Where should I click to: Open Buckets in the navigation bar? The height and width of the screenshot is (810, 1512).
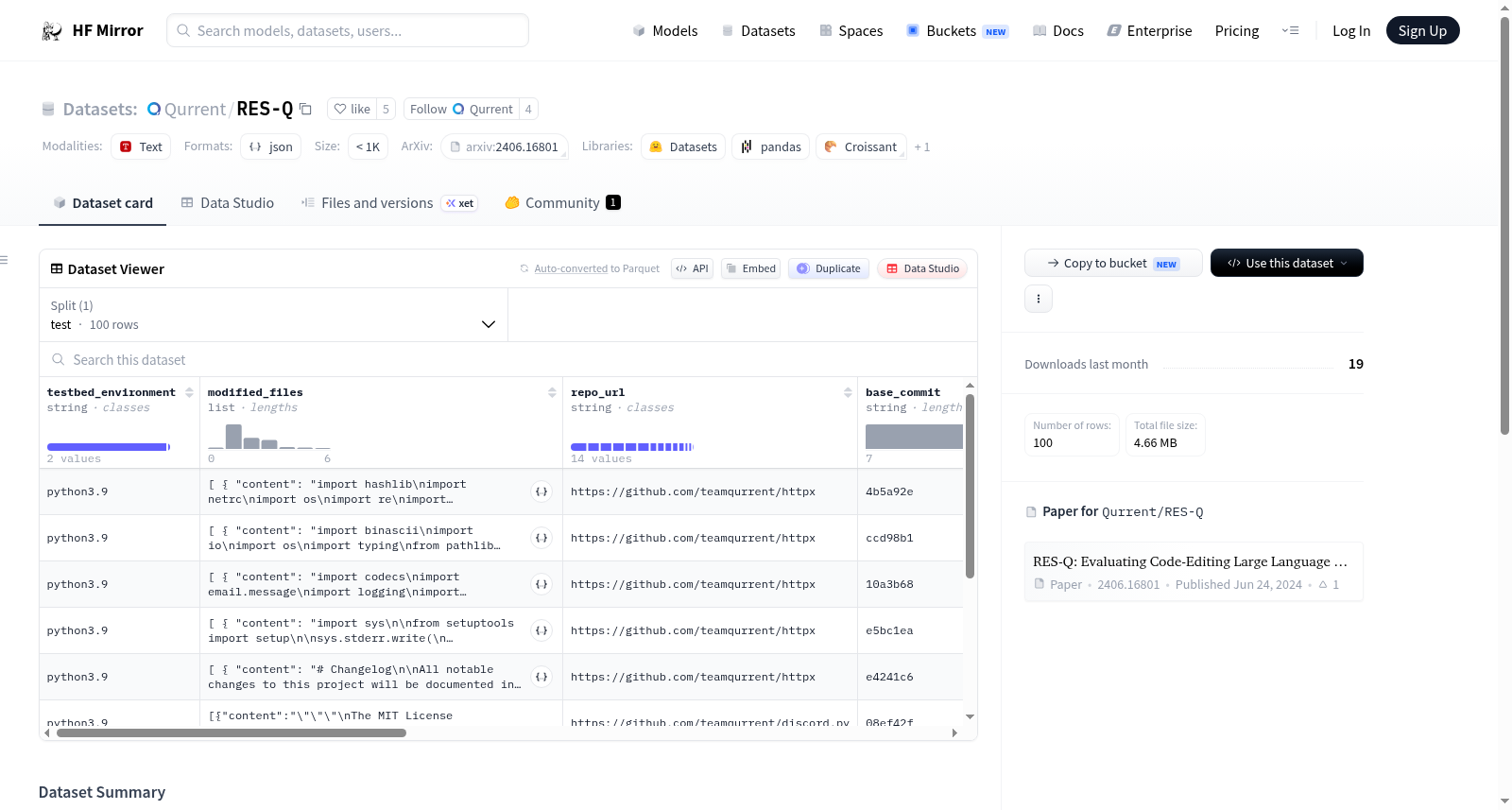(x=957, y=31)
